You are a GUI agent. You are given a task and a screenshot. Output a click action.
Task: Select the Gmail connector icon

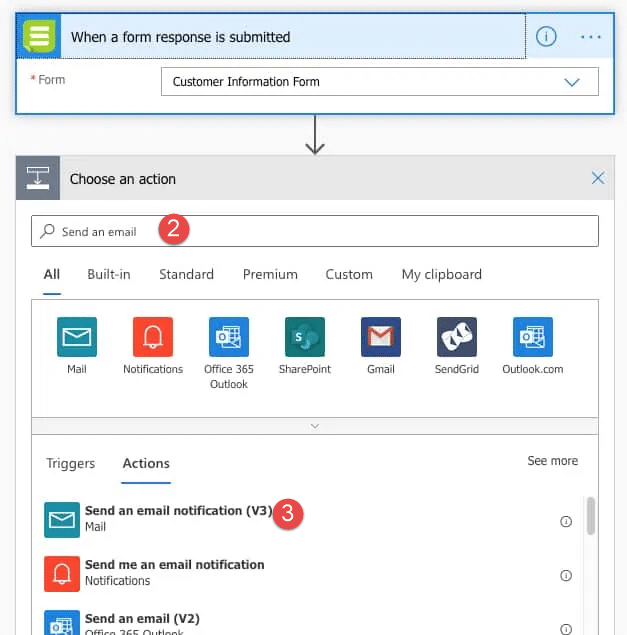[381, 337]
